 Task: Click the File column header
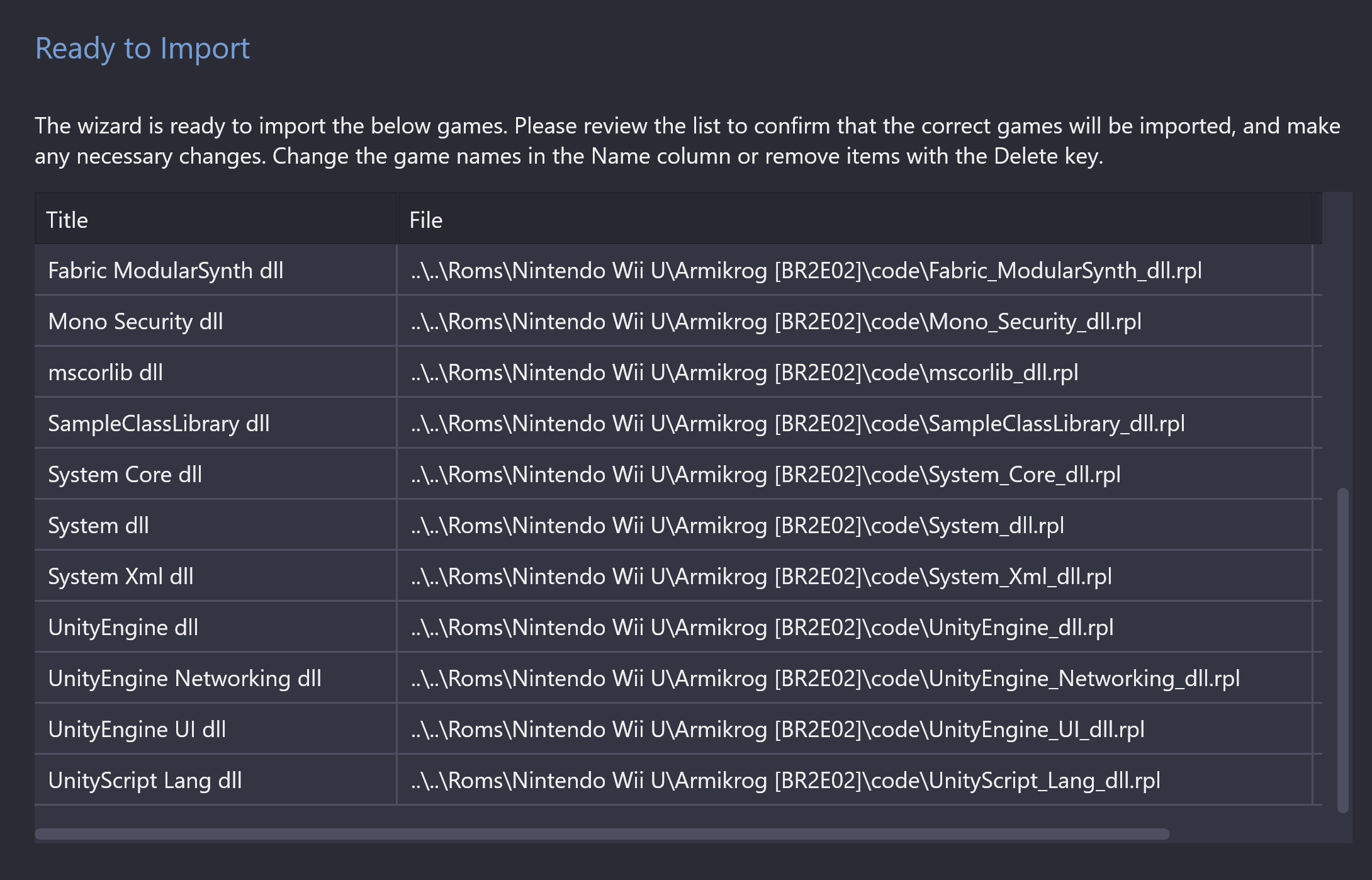tap(855, 220)
